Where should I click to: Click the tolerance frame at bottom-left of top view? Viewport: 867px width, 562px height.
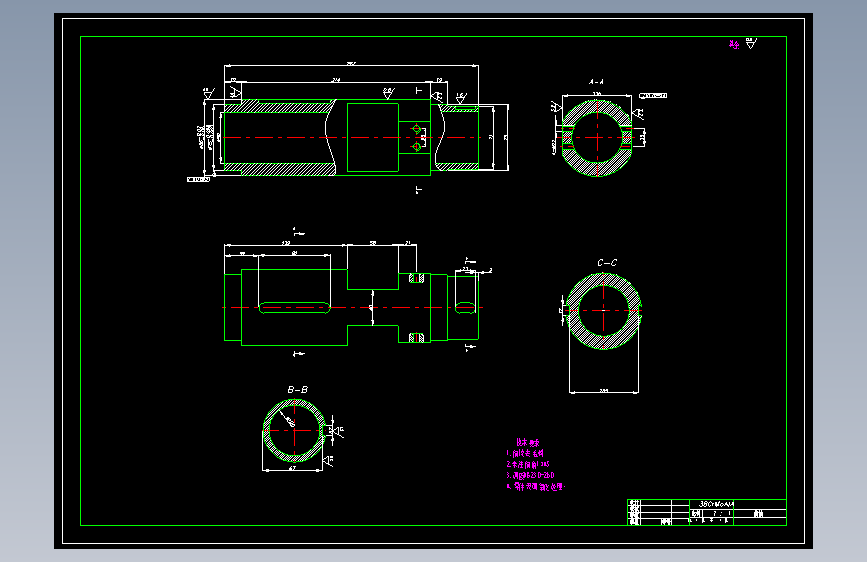point(199,179)
